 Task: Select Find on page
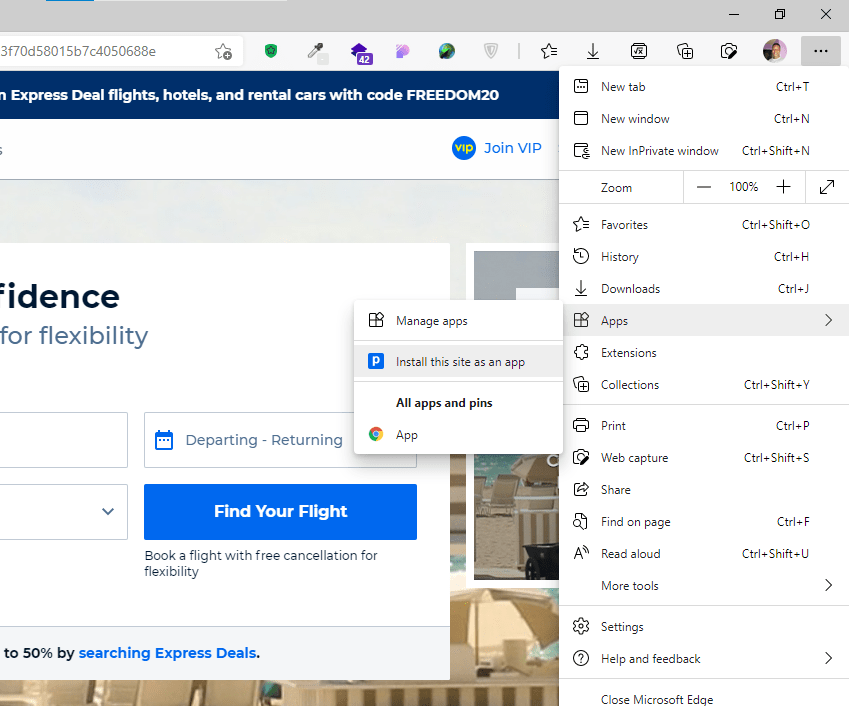pyautogui.click(x=704, y=521)
